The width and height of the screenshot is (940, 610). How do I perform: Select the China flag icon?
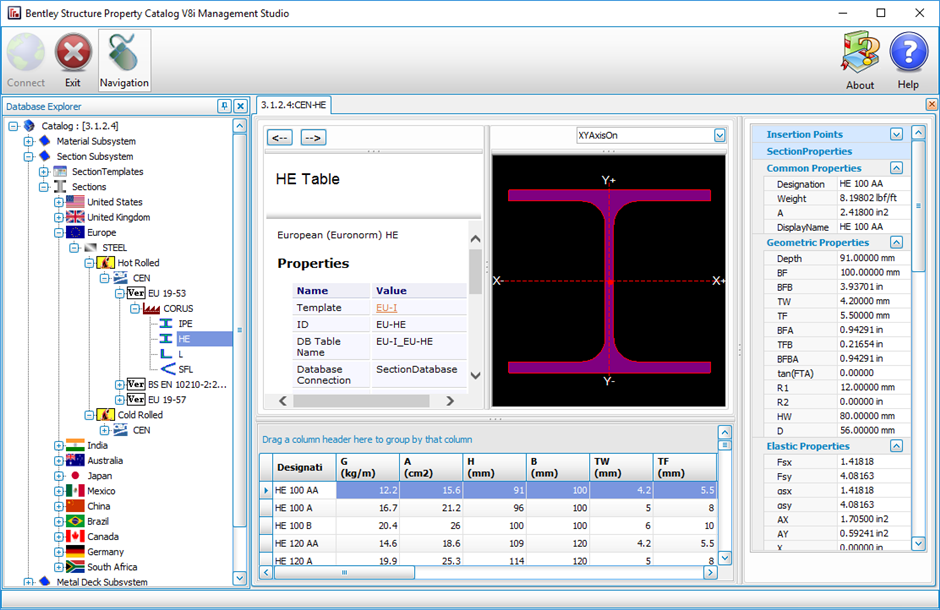click(75, 506)
